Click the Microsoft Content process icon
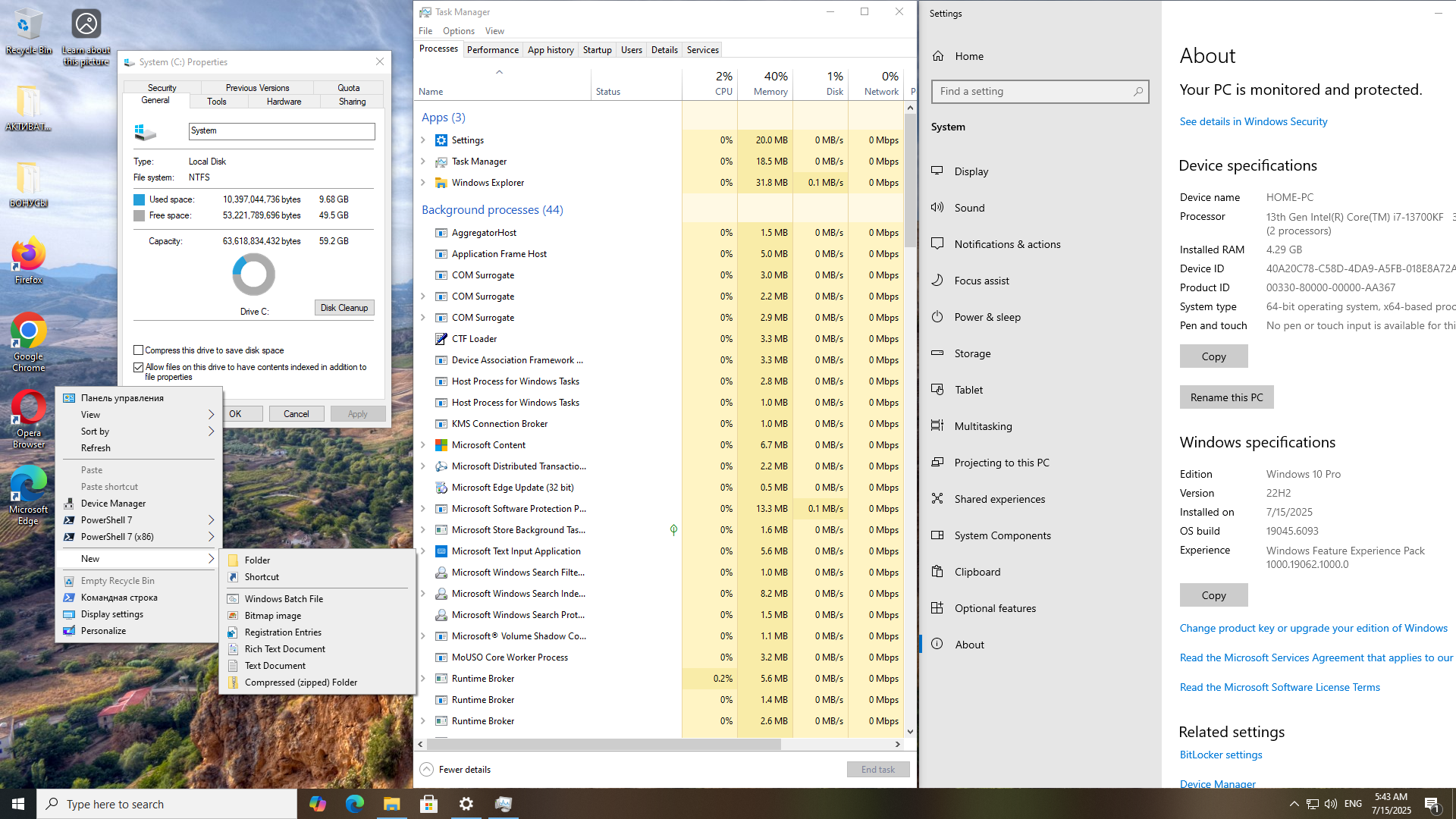The height and width of the screenshot is (819, 1456). point(441,445)
